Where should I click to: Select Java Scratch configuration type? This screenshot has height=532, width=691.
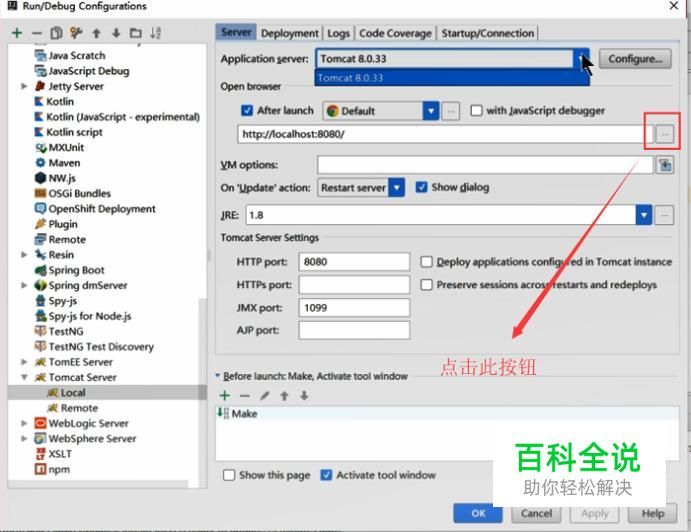click(x=71, y=56)
